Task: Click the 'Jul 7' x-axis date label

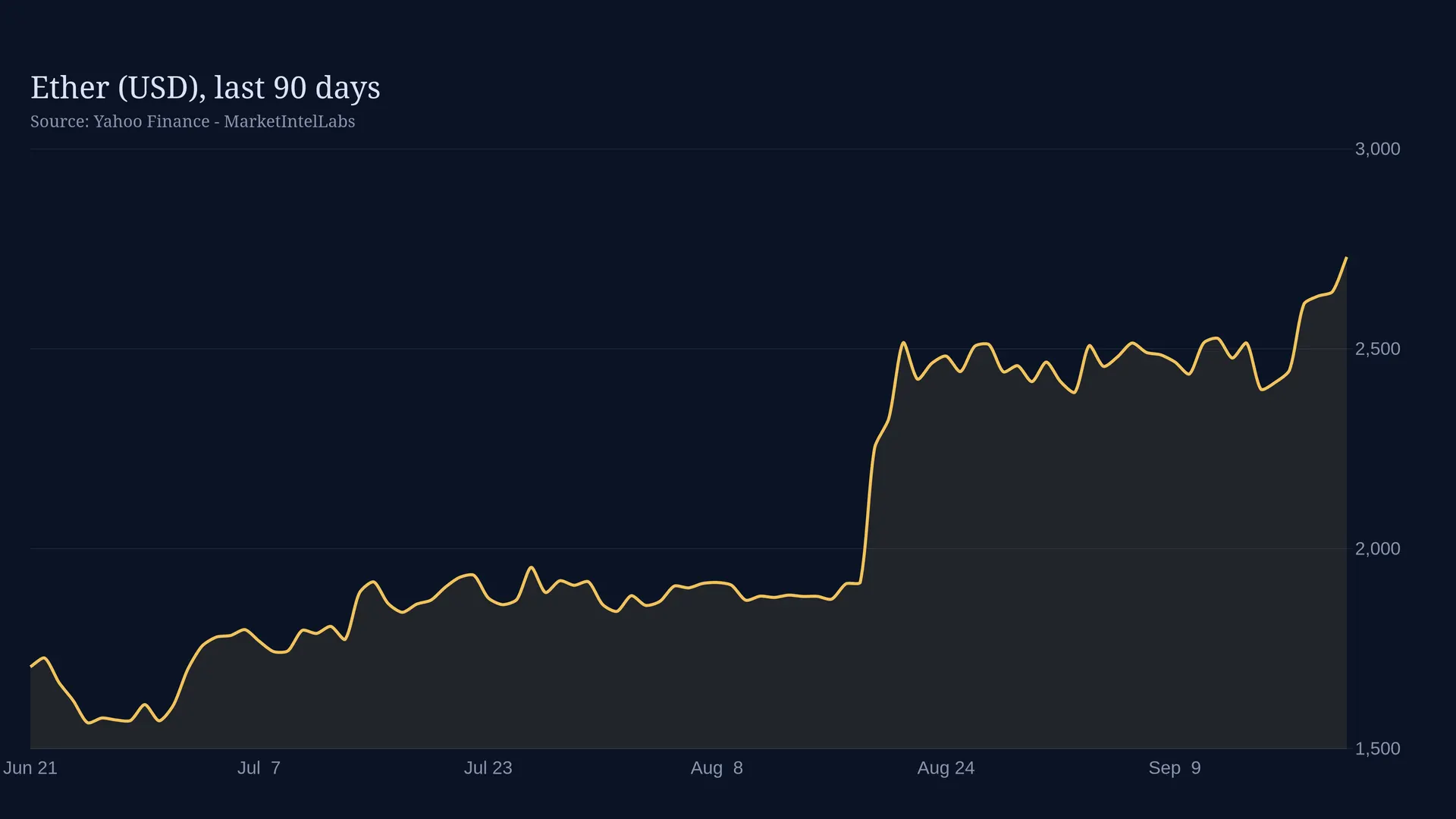Action: click(259, 767)
